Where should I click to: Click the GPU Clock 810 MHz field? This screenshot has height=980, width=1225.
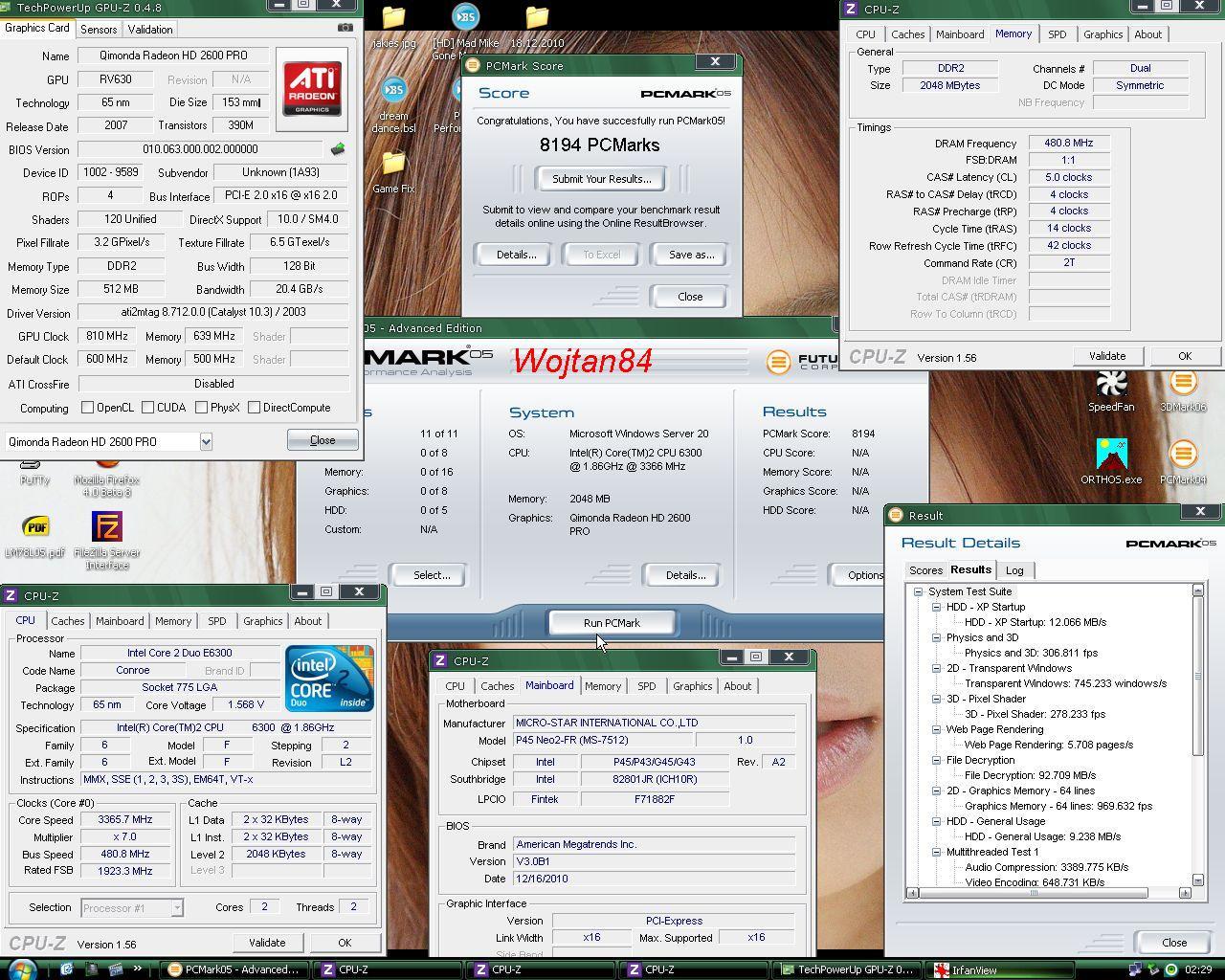pyautogui.click(x=106, y=336)
